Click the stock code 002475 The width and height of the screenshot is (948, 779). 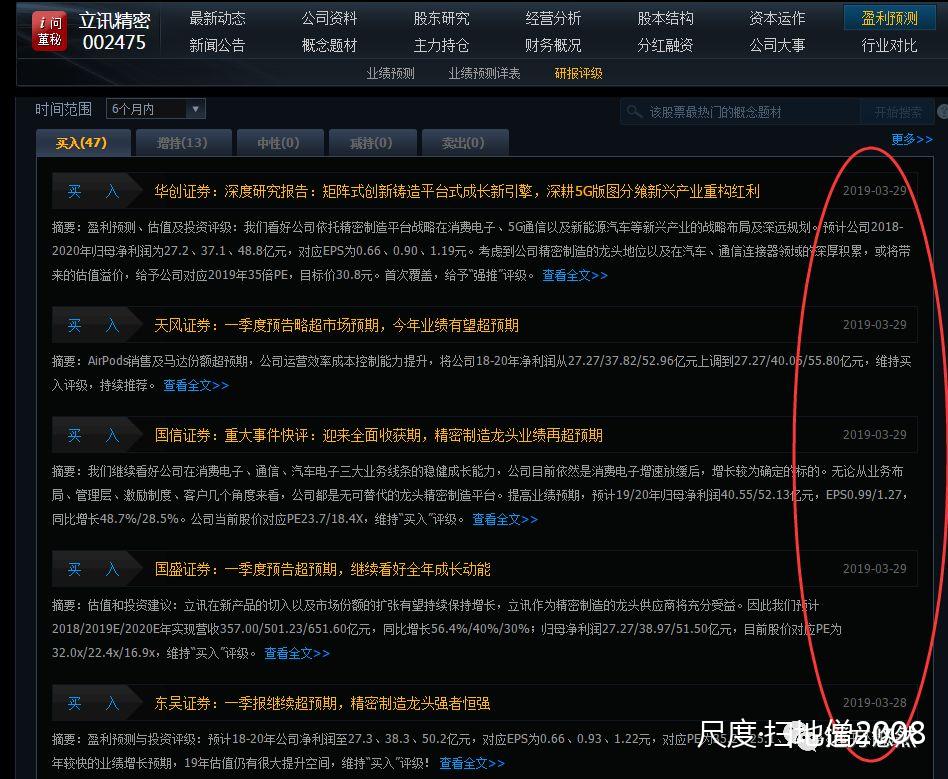[x=114, y=42]
